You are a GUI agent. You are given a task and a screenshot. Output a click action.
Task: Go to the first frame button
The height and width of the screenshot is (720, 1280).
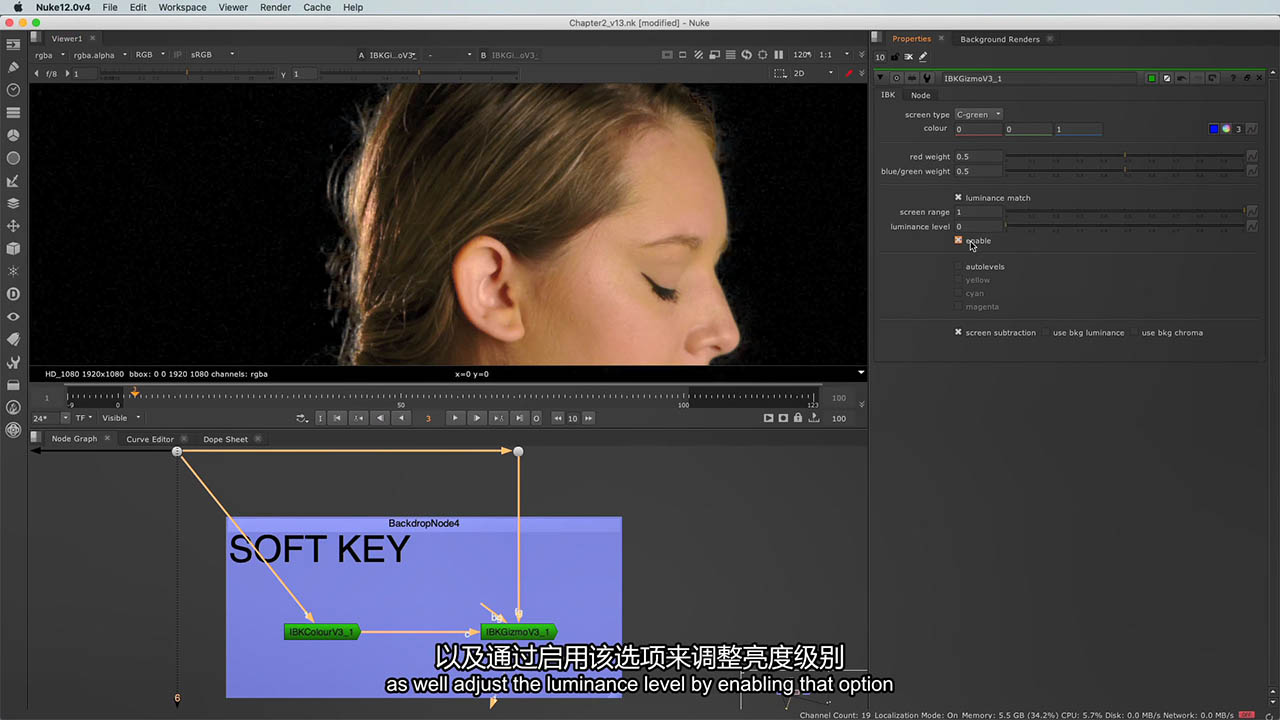click(x=338, y=418)
